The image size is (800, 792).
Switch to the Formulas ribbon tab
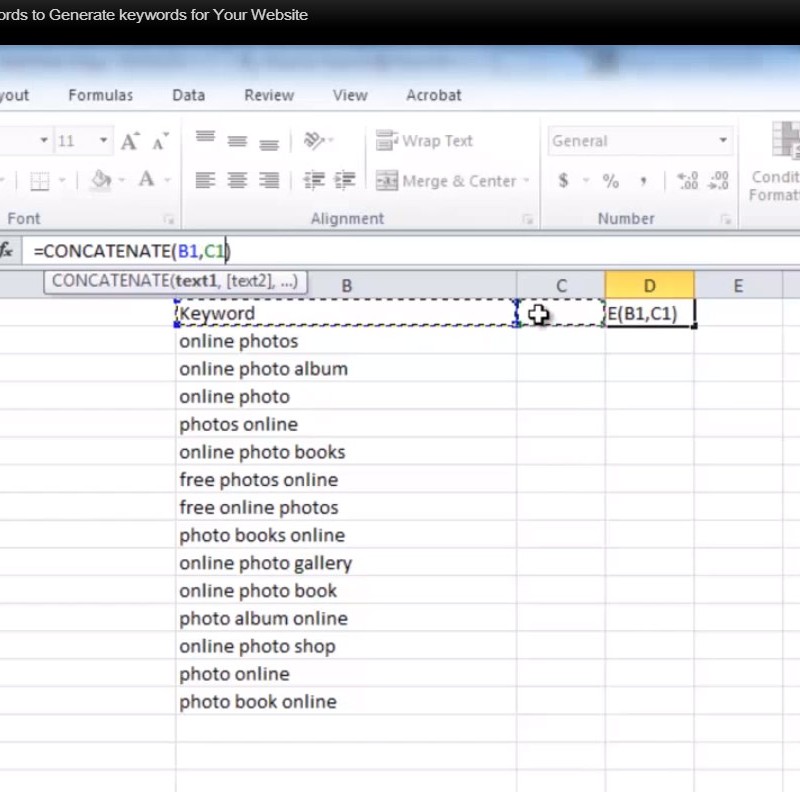[100, 95]
